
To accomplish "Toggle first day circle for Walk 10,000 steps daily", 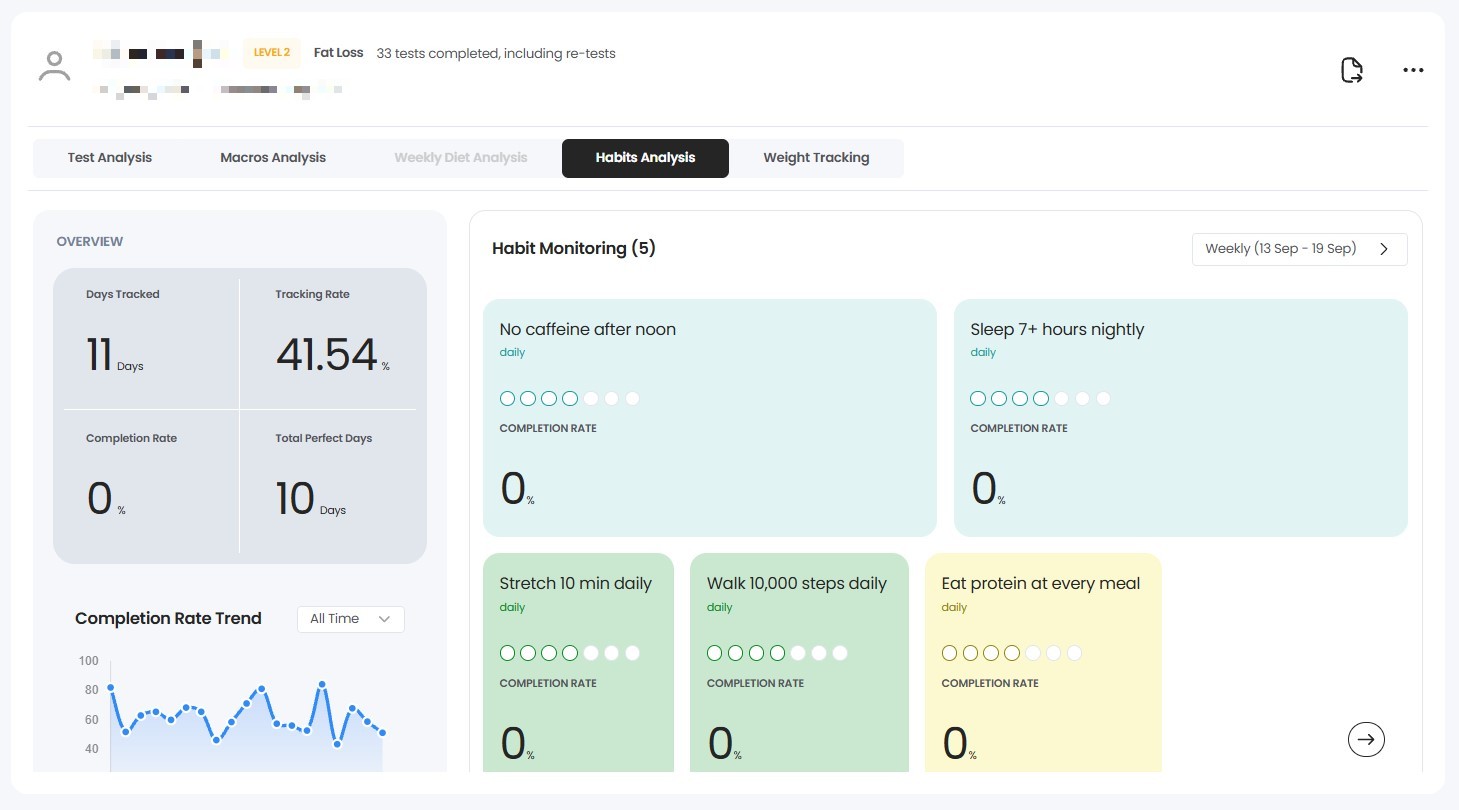I will (714, 653).
